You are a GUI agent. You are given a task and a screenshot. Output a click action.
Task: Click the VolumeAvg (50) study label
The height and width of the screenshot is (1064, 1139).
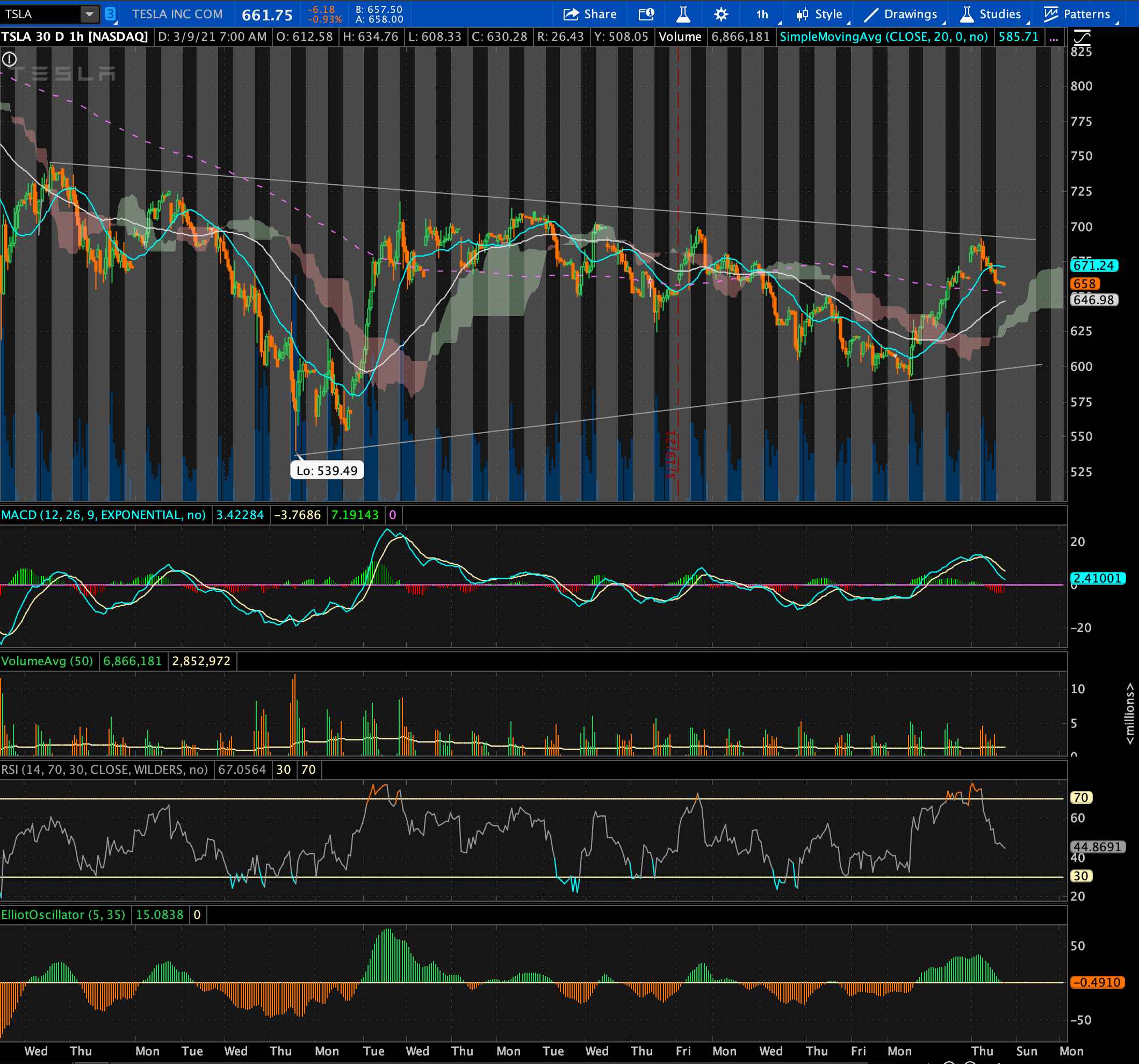click(47, 660)
